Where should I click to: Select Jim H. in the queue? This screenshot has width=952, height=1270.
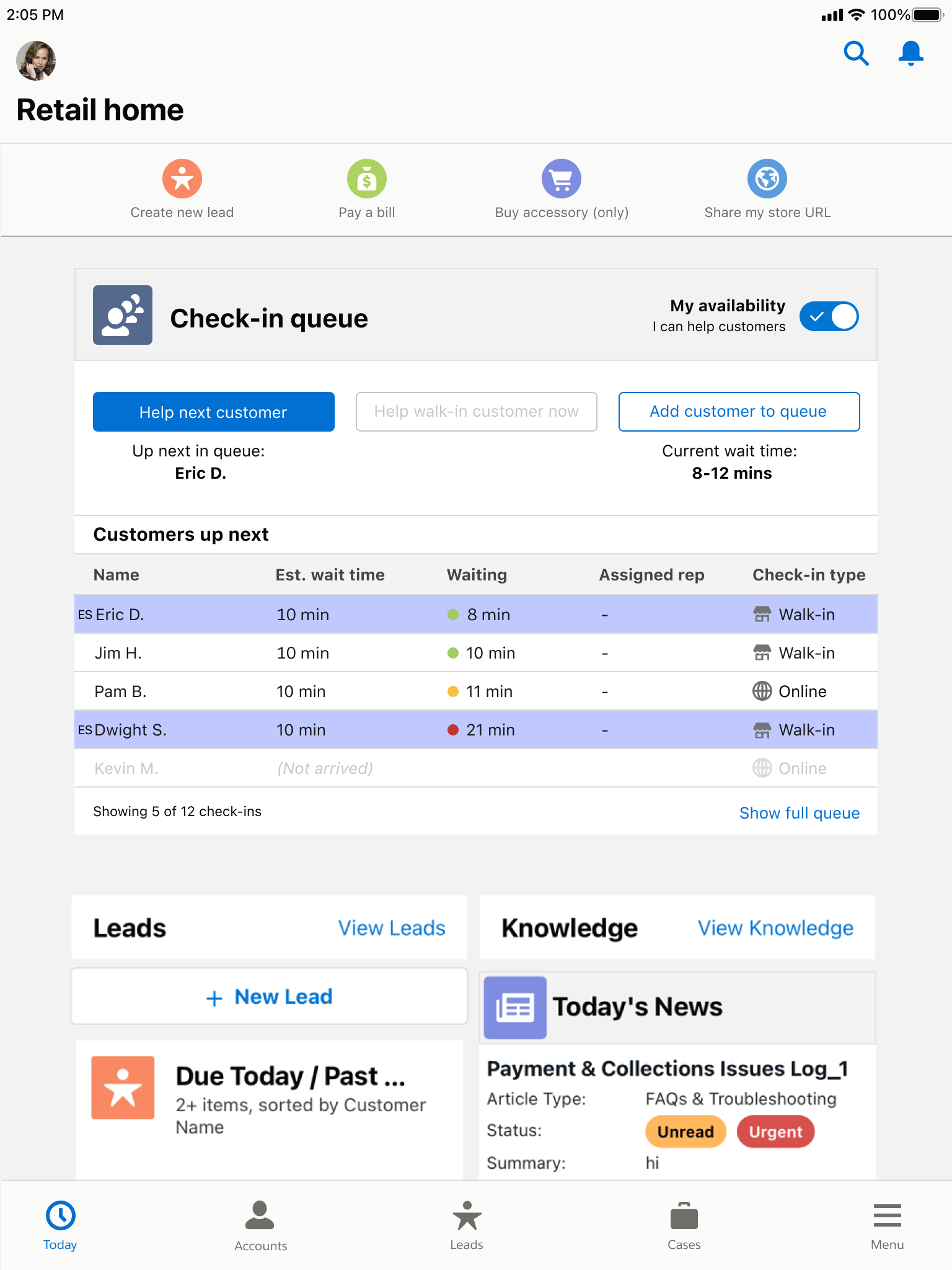click(118, 653)
